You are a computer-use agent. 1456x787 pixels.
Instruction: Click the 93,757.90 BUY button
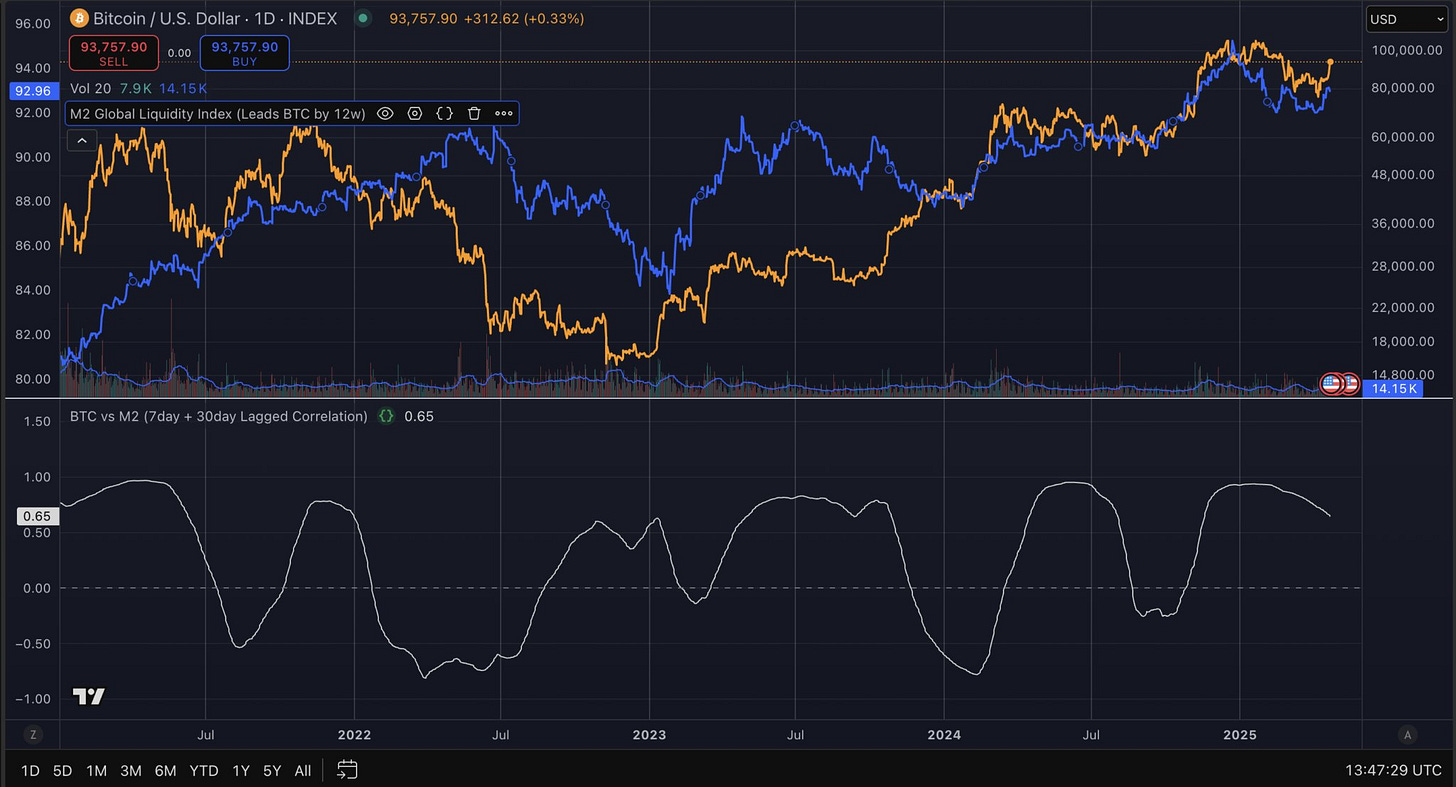[245, 53]
